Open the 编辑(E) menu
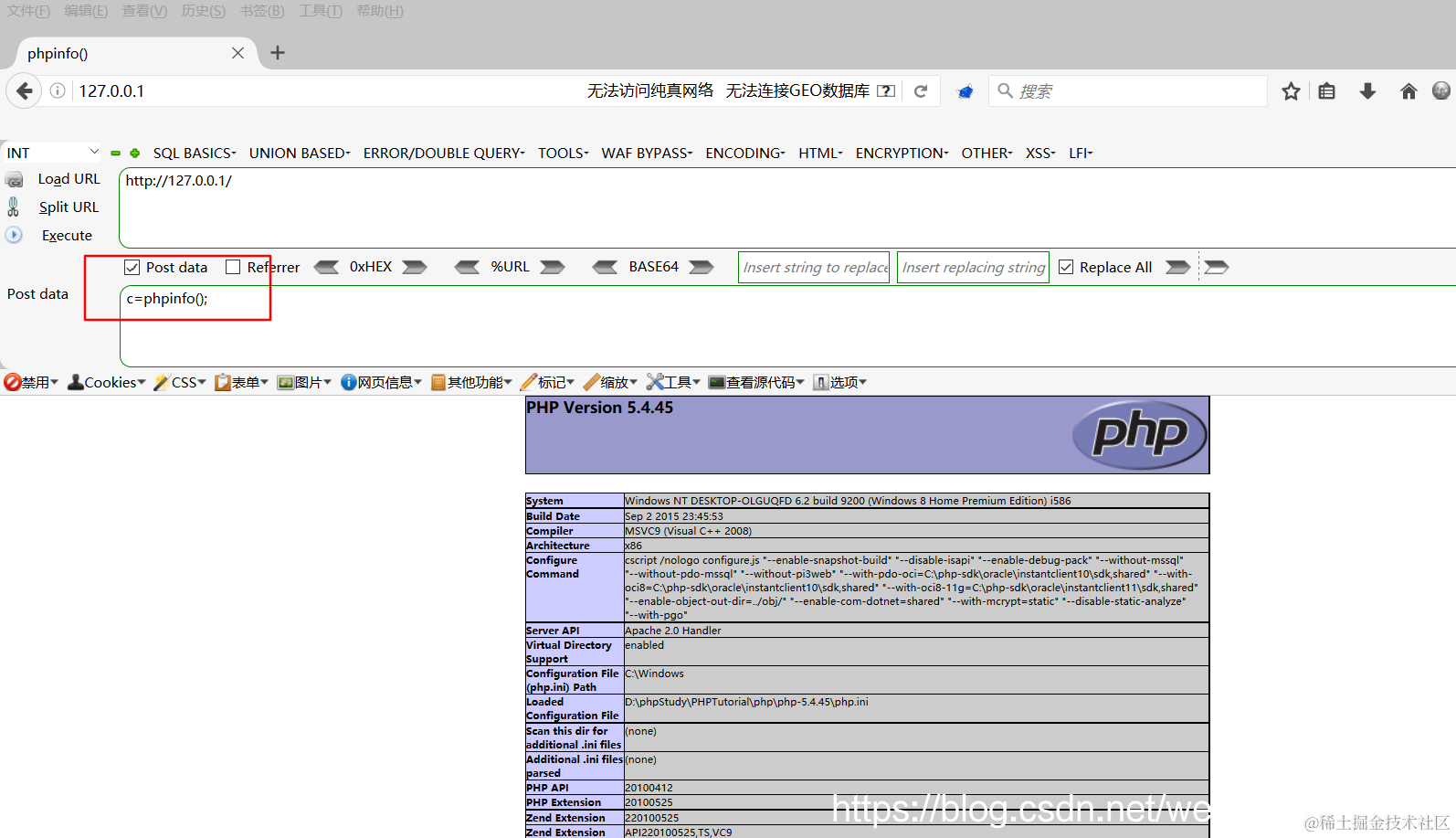1456x838 pixels. [86, 11]
